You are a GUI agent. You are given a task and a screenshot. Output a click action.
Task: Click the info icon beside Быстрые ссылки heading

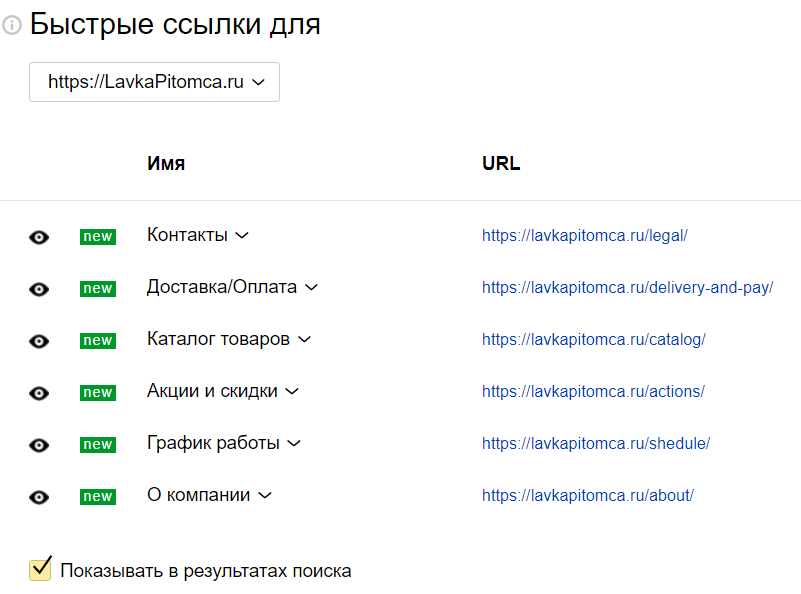[x=12, y=25]
